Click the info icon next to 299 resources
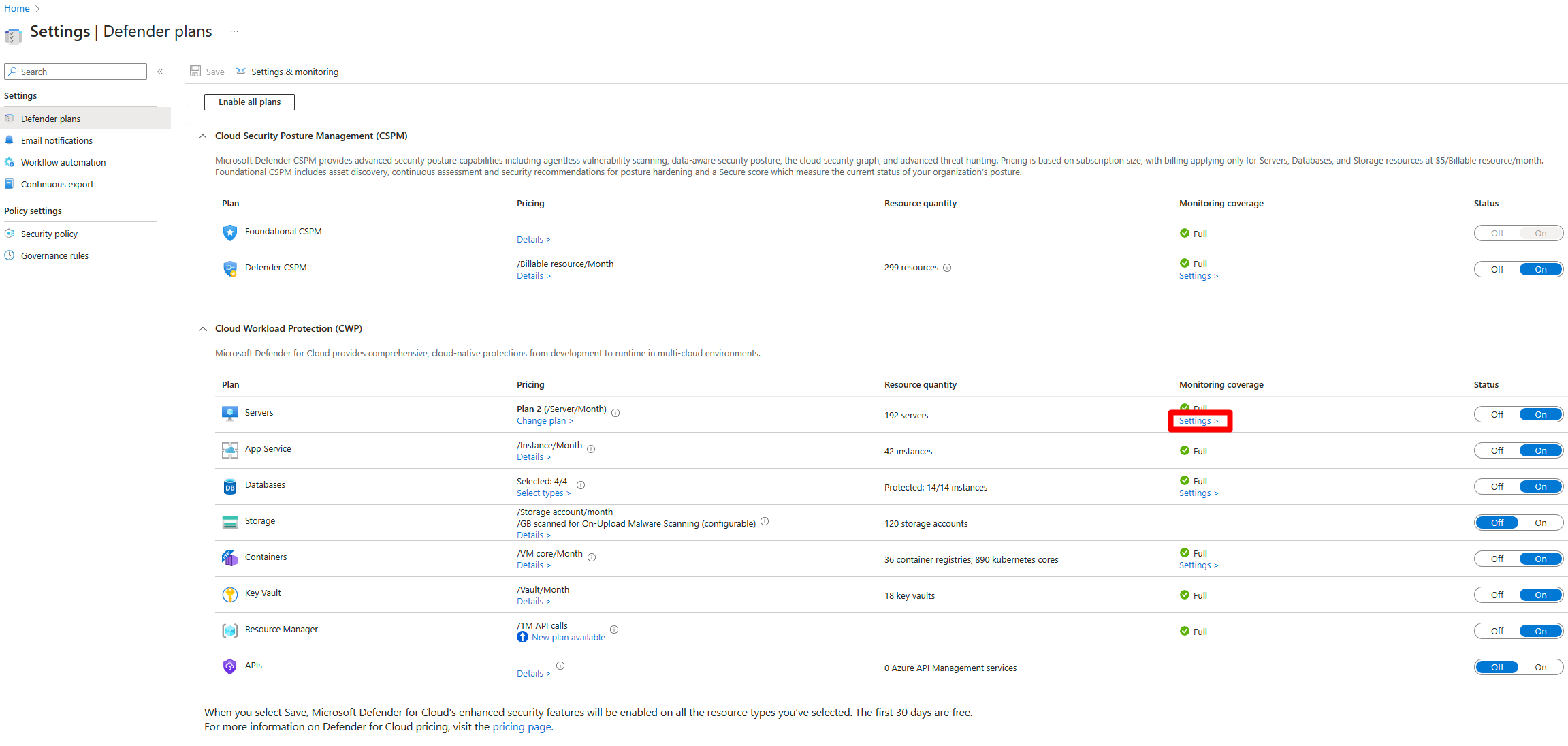This screenshot has width=1568, height=746. pos(947,268)
